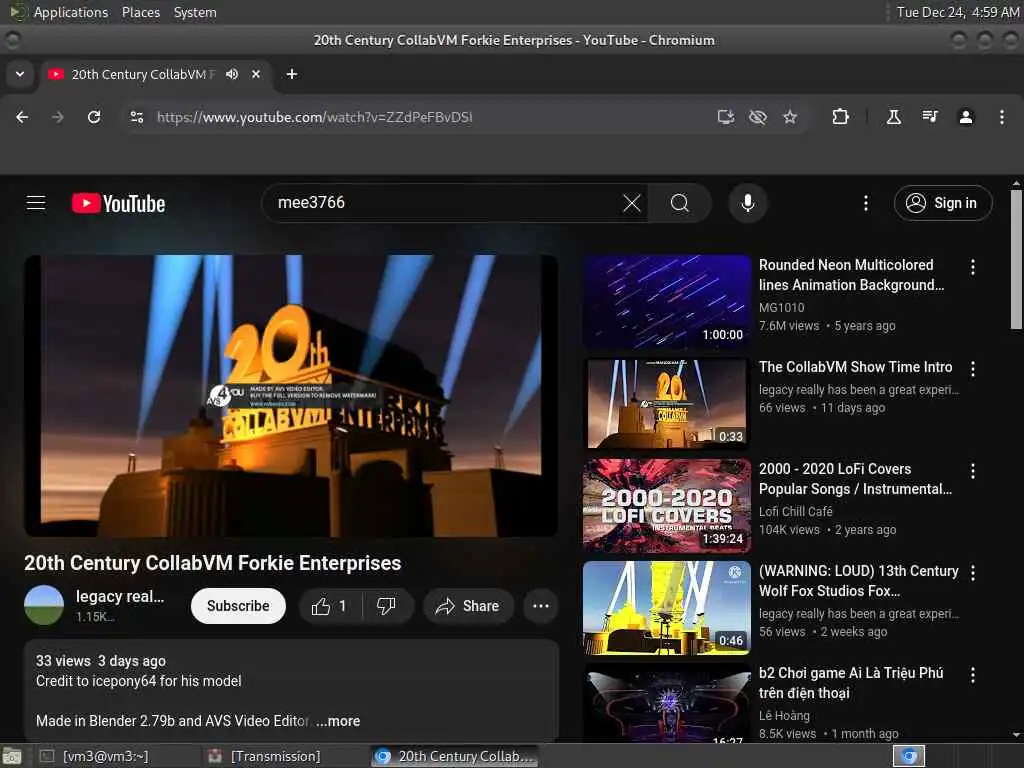Start voice search with microphone
The height and width of the screenshot is (768, 1024).
(x=748, y=203)
